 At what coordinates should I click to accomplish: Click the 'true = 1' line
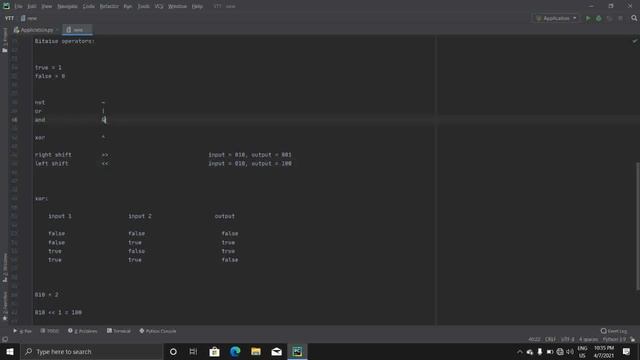(x=48, y=68)
